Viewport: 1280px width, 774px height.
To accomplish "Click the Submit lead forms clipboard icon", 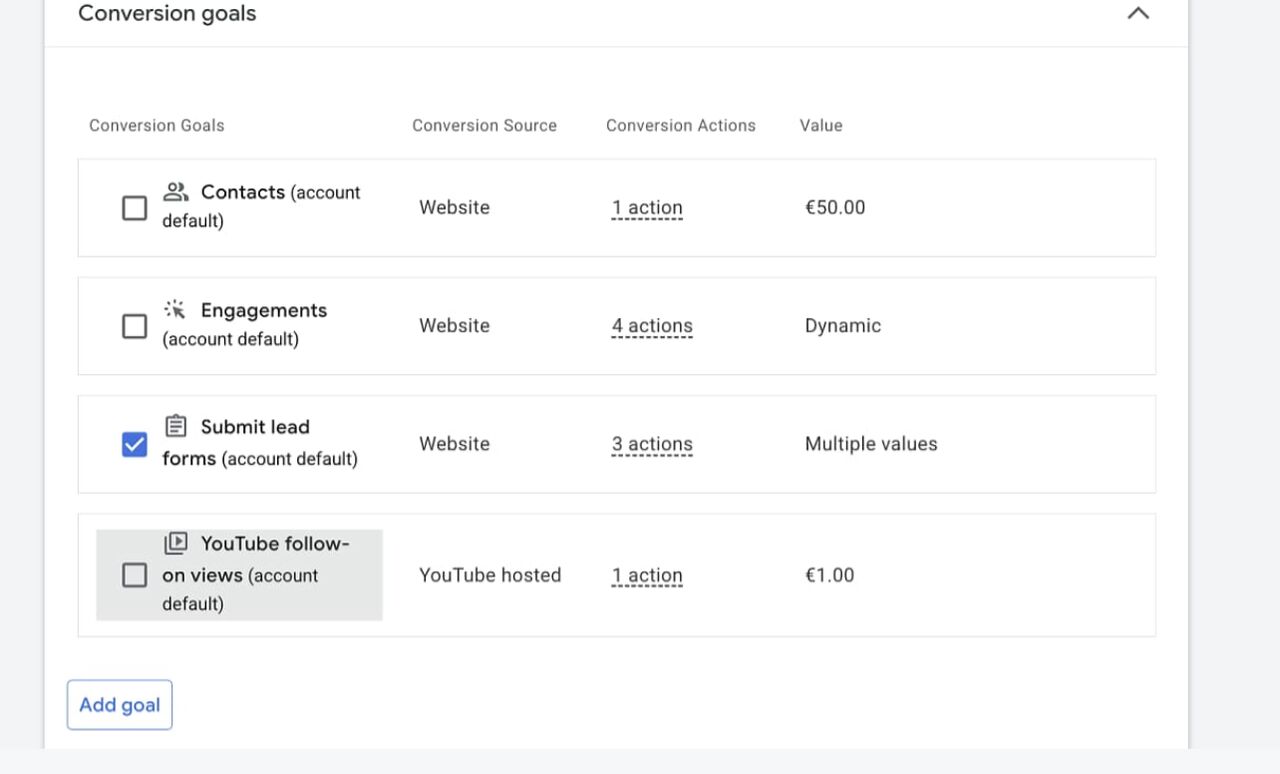I will [176, 426].
